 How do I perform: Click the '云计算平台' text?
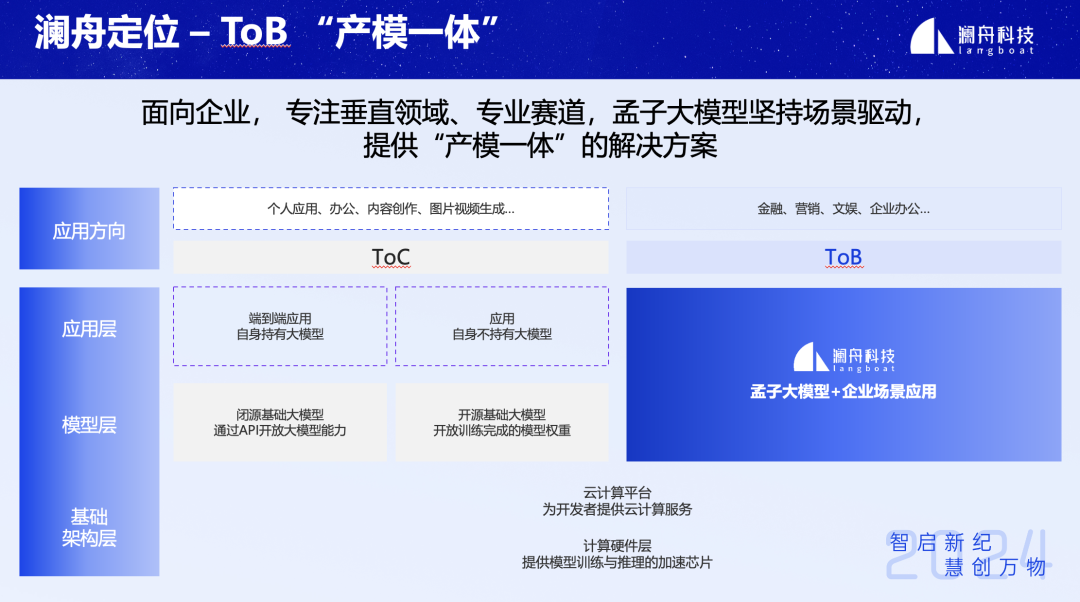click(x=617, y=492)
